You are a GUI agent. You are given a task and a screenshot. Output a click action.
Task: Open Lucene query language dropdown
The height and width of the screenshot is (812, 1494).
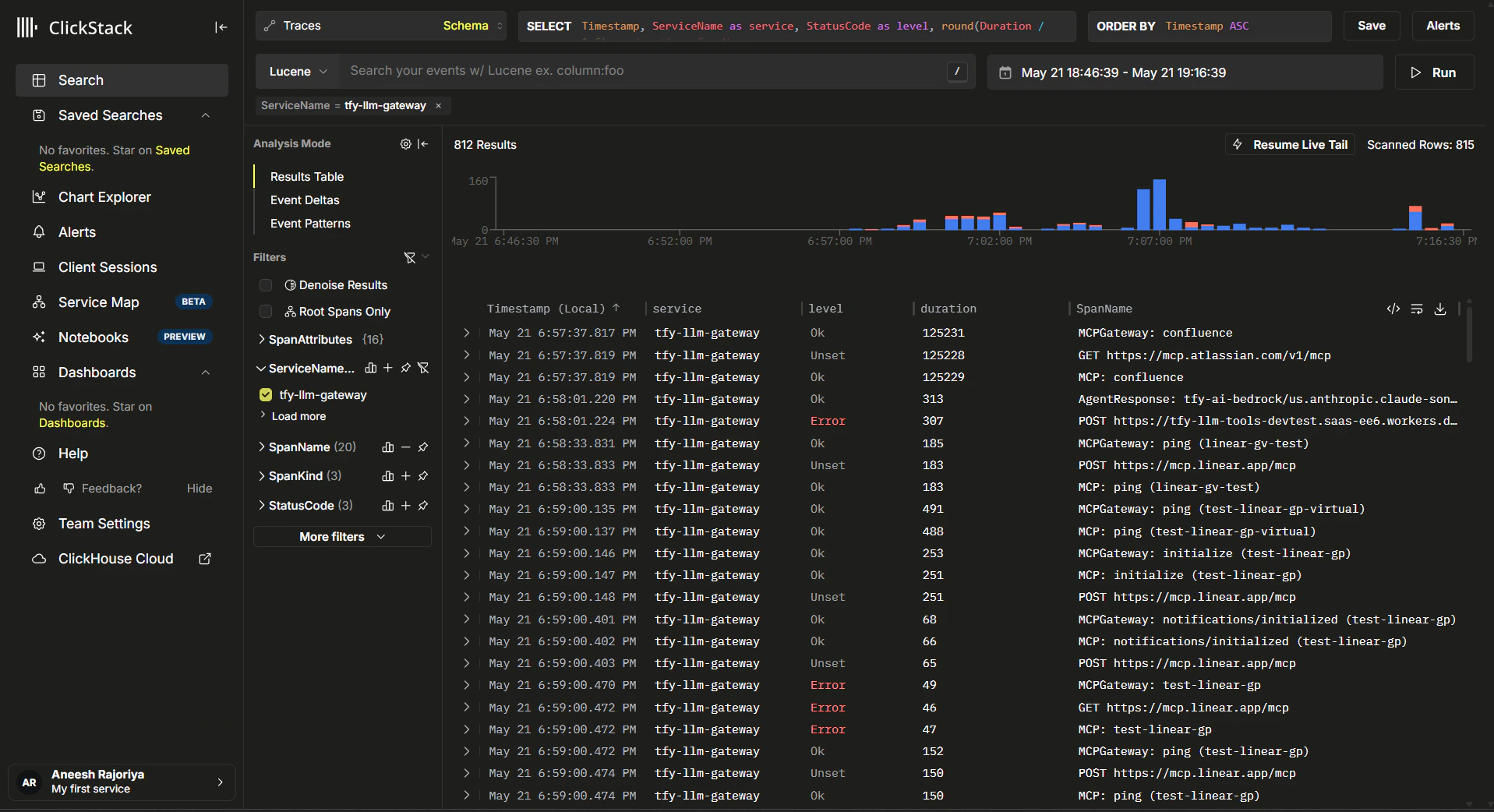pyautogui.click(x=298, y=72)
